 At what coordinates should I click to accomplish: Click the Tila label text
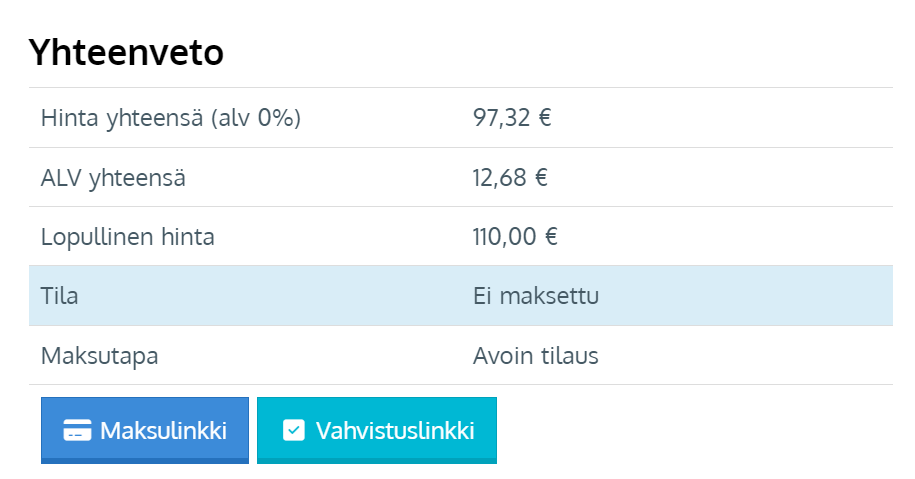tap(60, 296)
